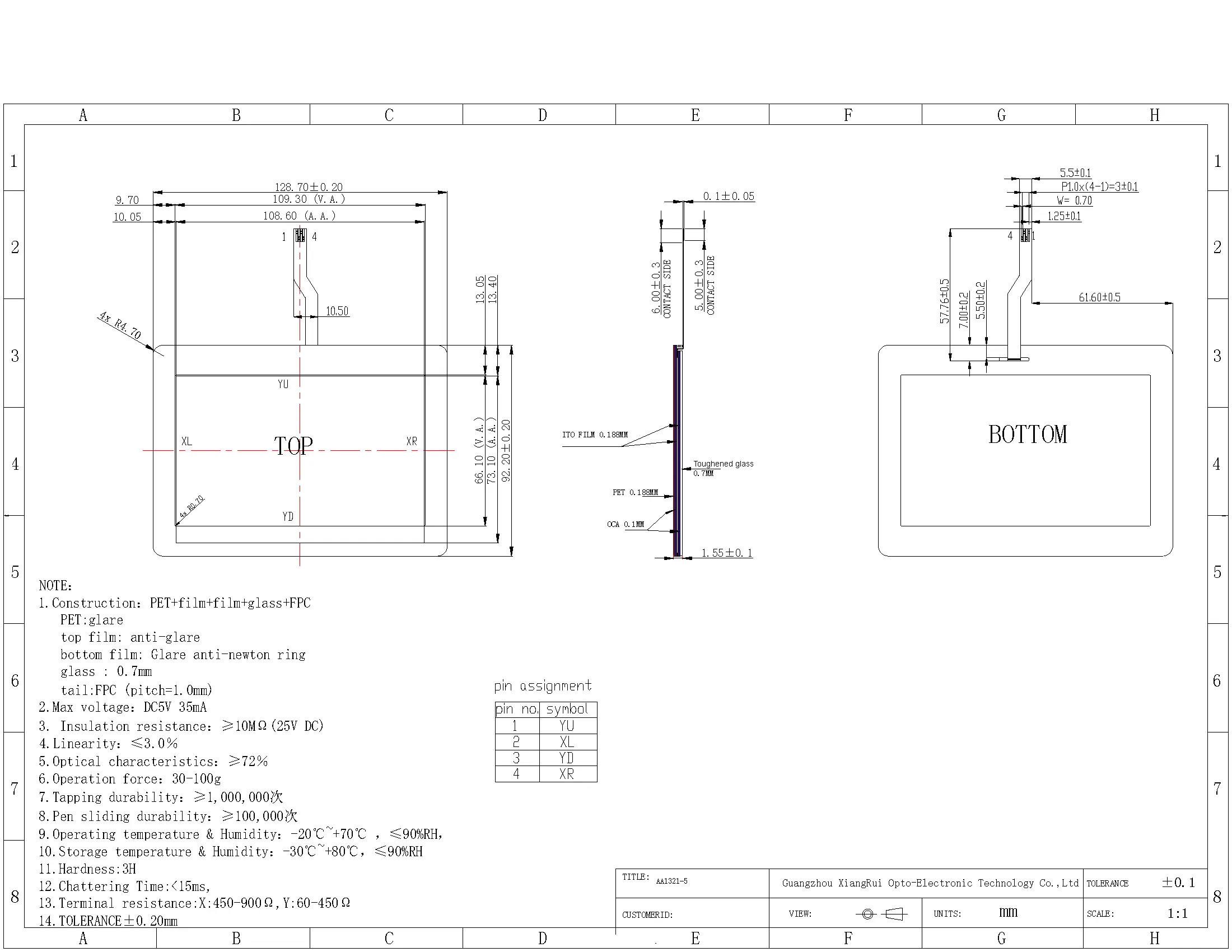This screenshot has width=1232, height=952.
Task: Select the W= 0.70 trace width label
Action: coord(1074,200)
